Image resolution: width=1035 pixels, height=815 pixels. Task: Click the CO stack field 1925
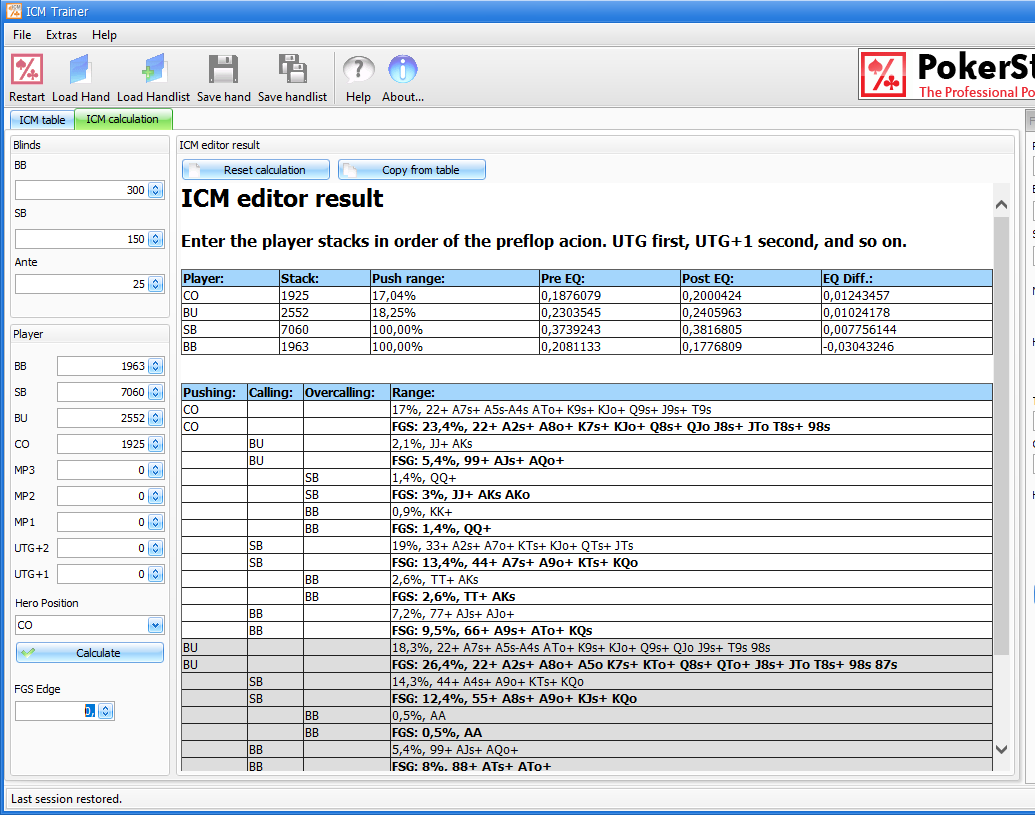pos(102,444)
